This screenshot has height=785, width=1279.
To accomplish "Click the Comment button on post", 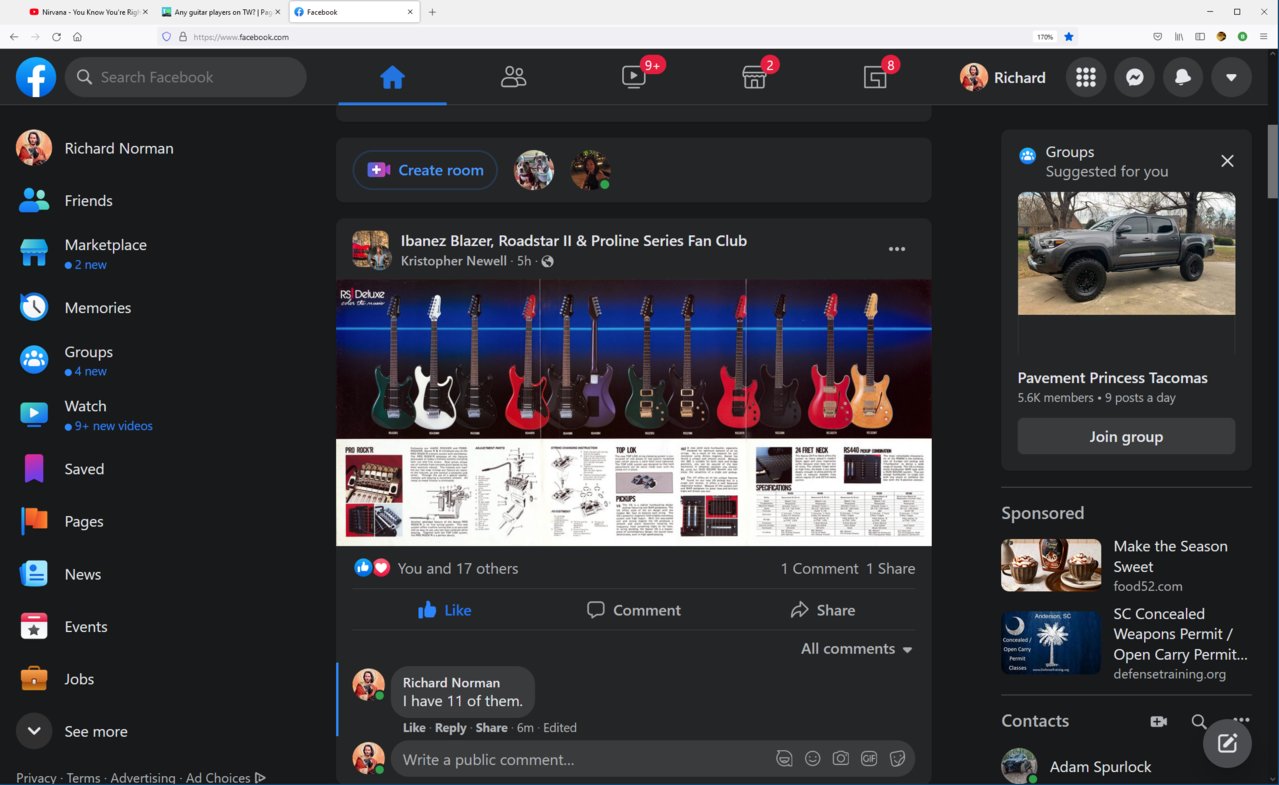I will click(x=634, y=610).
